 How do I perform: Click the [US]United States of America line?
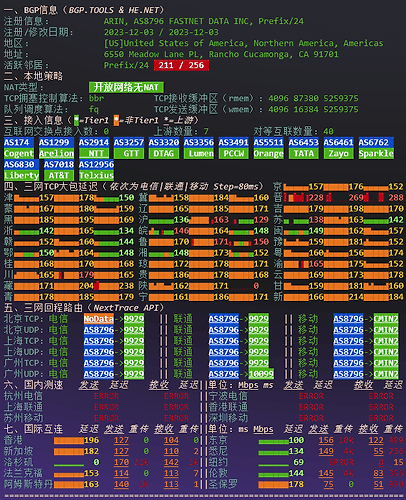[x=244, y=43]
